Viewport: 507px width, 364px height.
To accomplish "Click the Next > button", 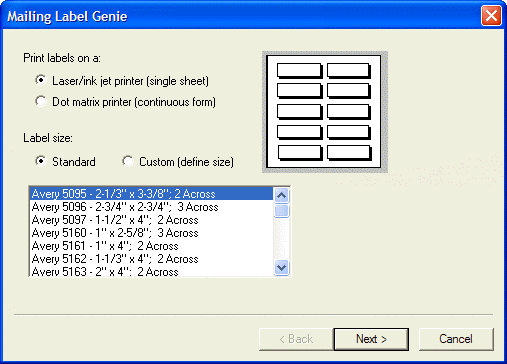I will (371, 339).
